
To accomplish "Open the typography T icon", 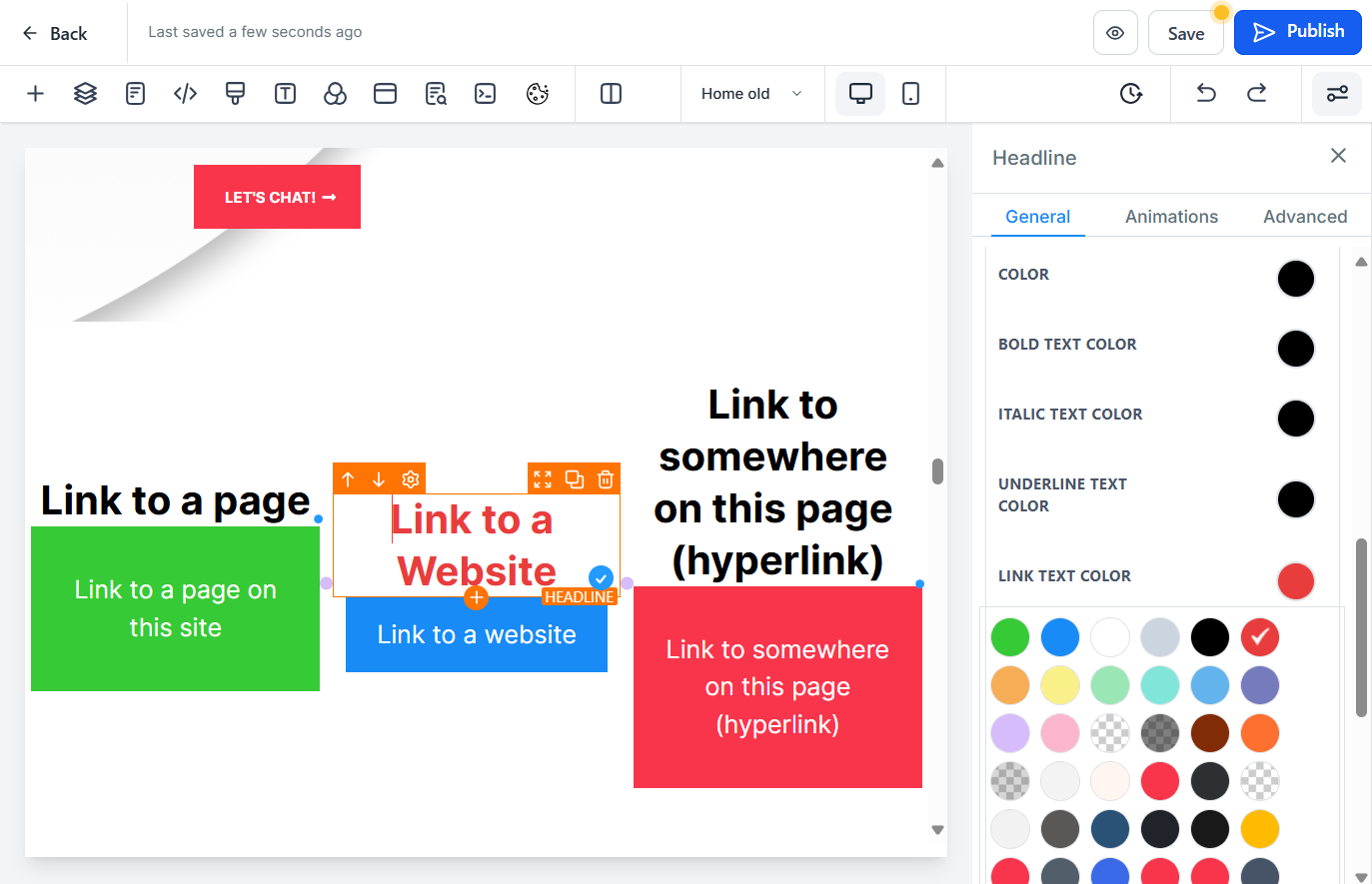I will [x=285, y=94].
